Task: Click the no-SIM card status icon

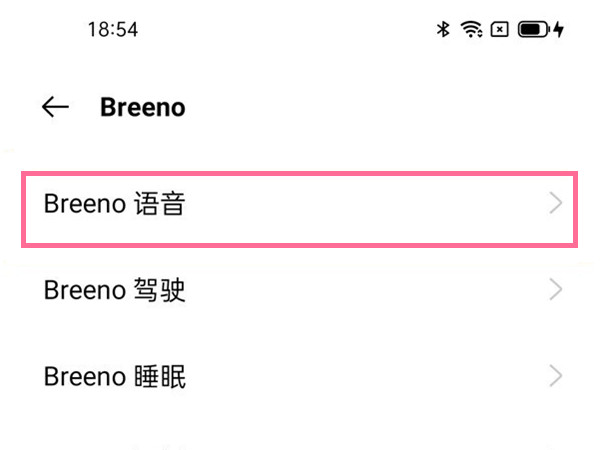Action: click(x=500, y=30)
